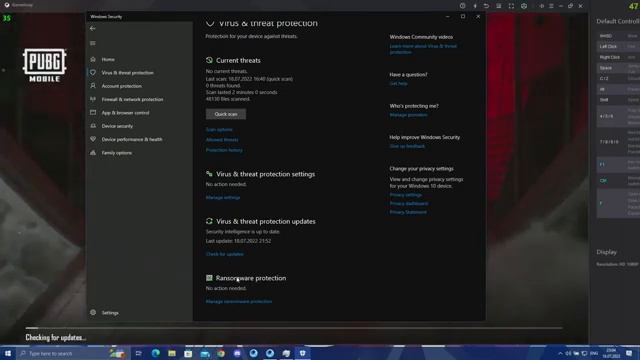Screen dimensions: 640x360
Task: Open Home in Windows Security sidebar
Action: coord(108,60)
